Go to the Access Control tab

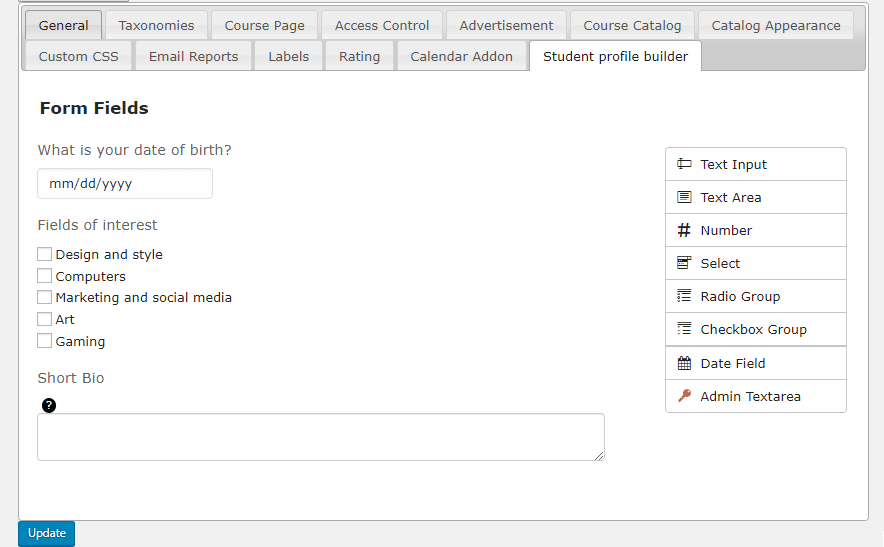pyautogui.click(x=382, y=25)
